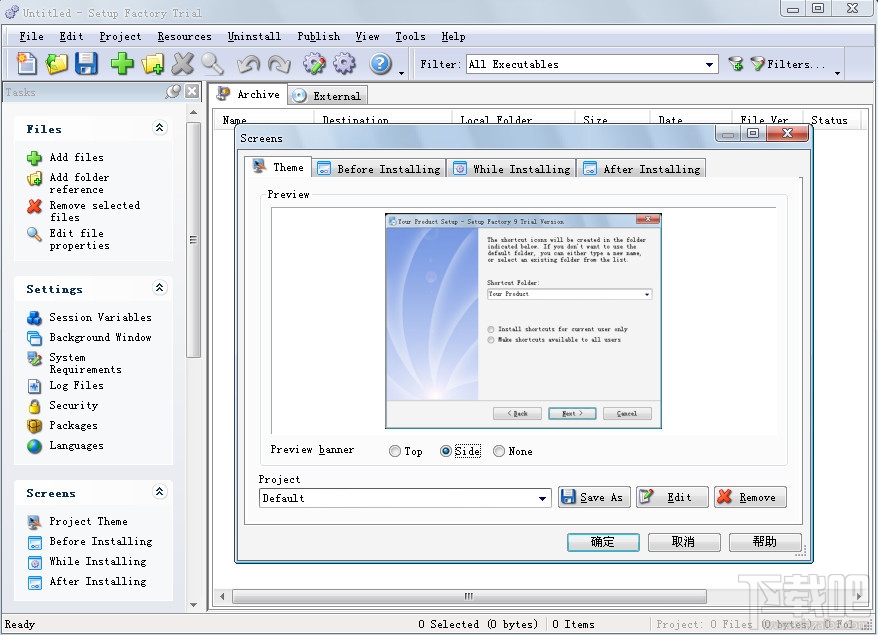Open the Publish menu
The width and height of the screenshot is (878, 635).
click(319, 36)
